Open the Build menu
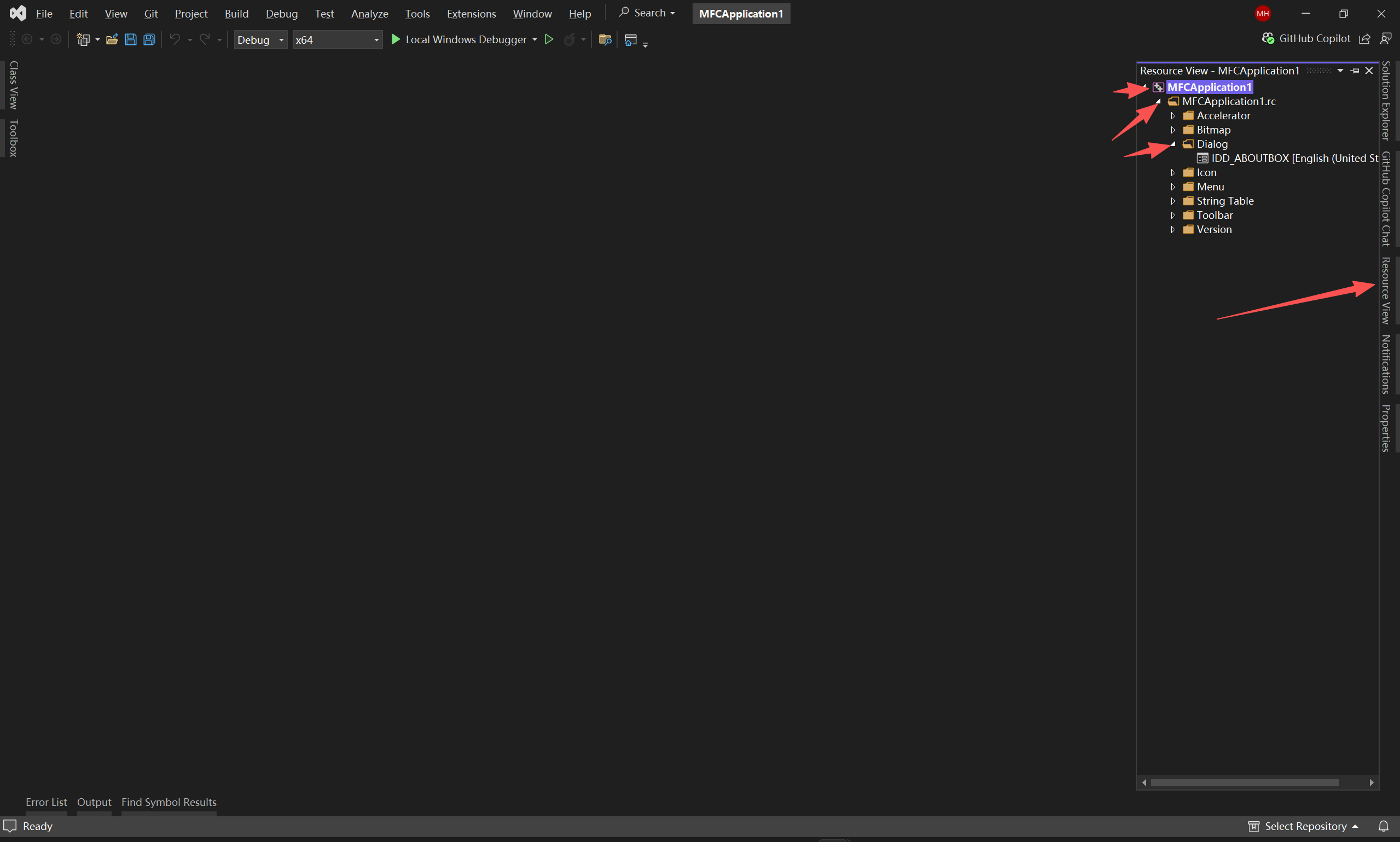Screen dimensions: 1400x842 coord(236,14)
